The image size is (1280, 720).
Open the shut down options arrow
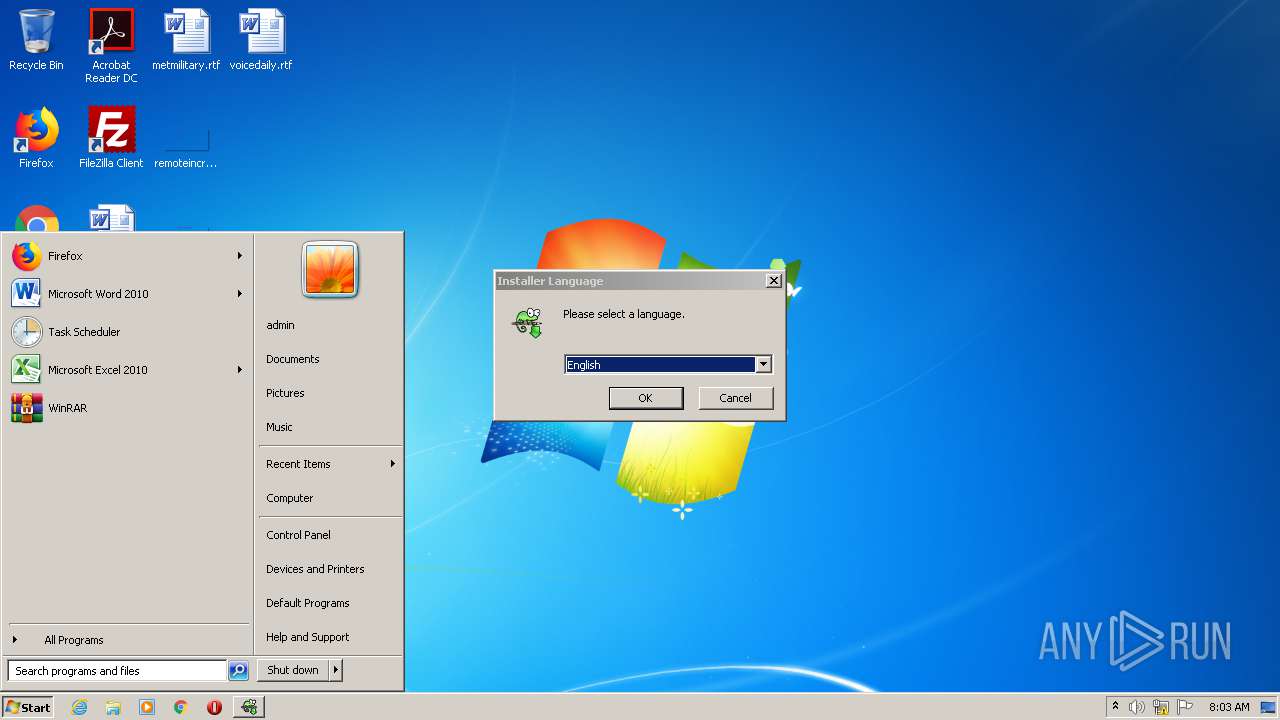coord(336,670)
